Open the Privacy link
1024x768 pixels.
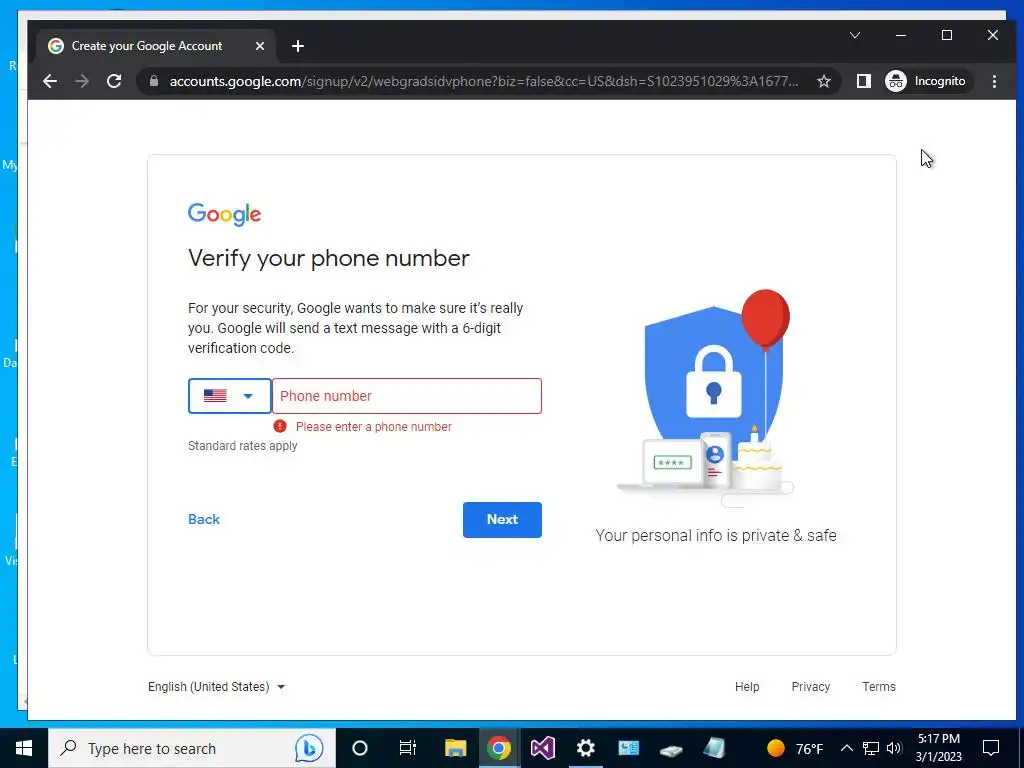[810, 686]
